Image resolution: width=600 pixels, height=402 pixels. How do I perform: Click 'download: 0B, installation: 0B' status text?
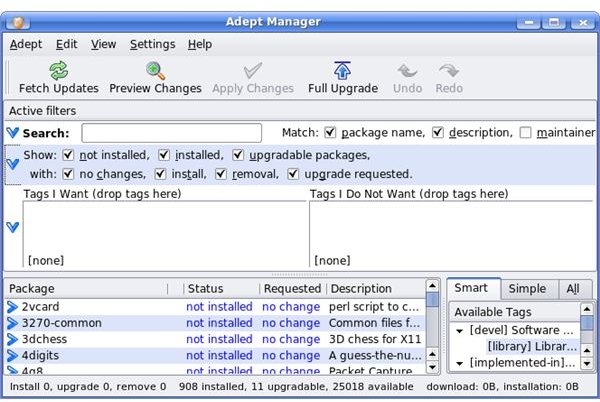(502, 387)
